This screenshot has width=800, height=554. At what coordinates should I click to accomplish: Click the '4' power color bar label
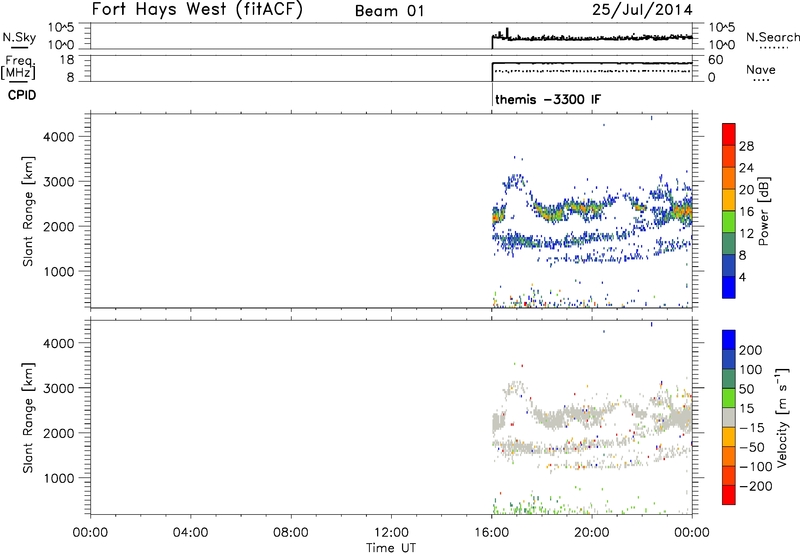tap(742, 277)
